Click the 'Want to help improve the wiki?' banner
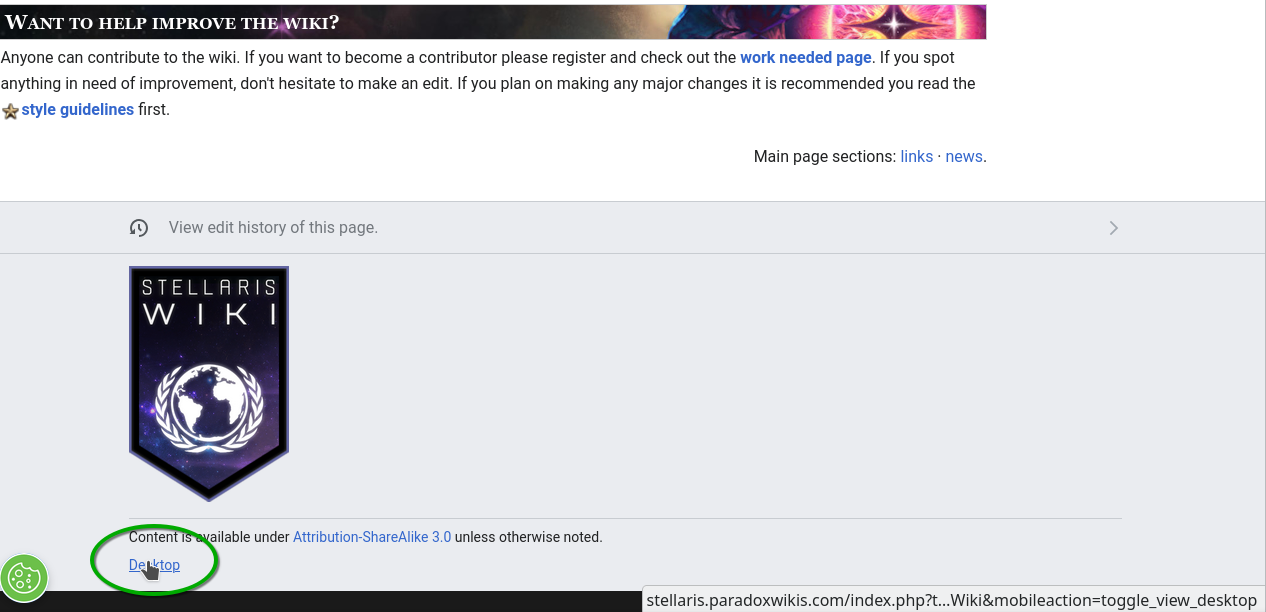The image size is (1266, 612). click(493, 22)
